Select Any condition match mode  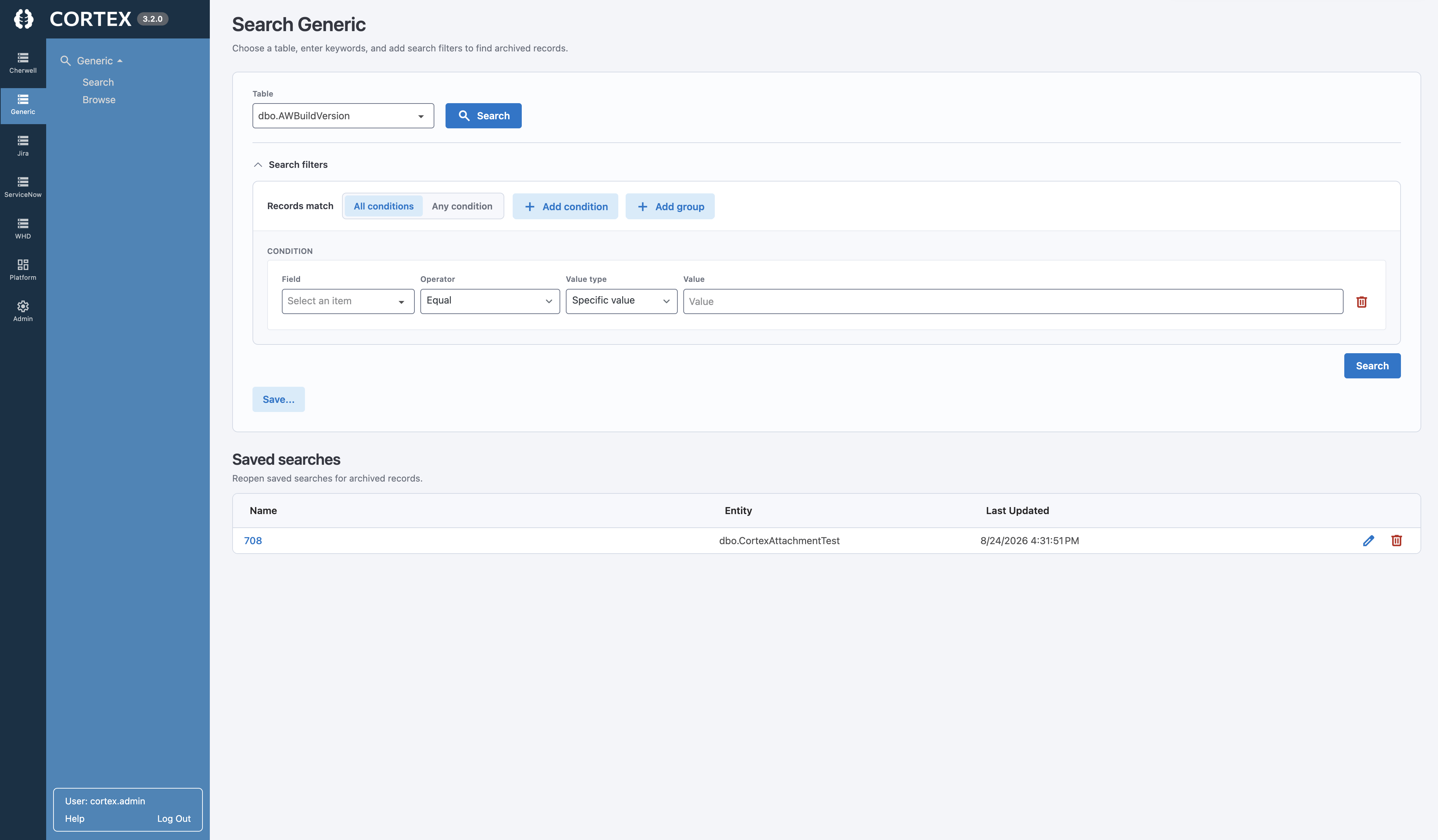(462, 206)
